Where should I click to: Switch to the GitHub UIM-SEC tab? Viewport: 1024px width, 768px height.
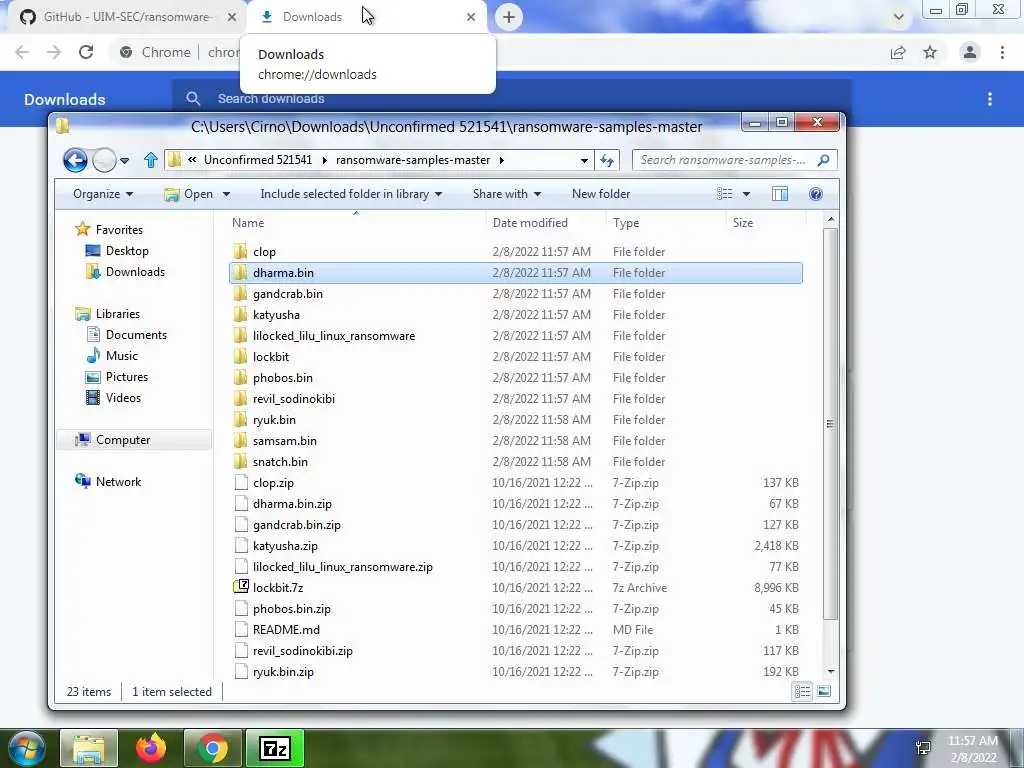(x=127, y=17)
